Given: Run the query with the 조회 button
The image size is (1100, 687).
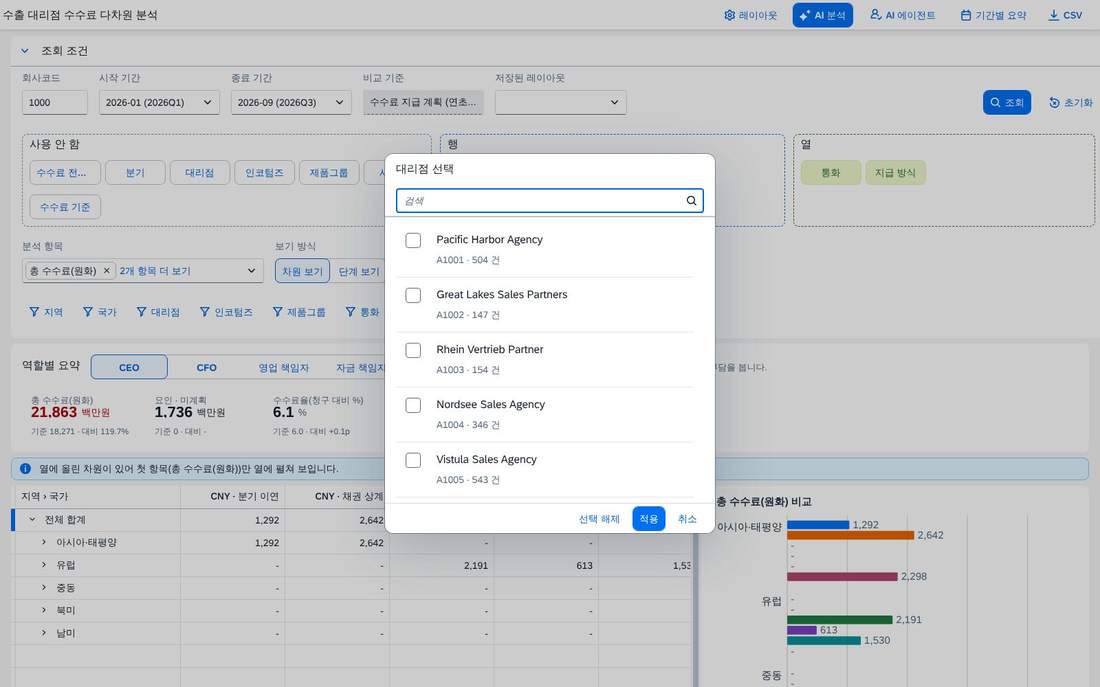Looking at the screenshot, I should click(1007, 102).
